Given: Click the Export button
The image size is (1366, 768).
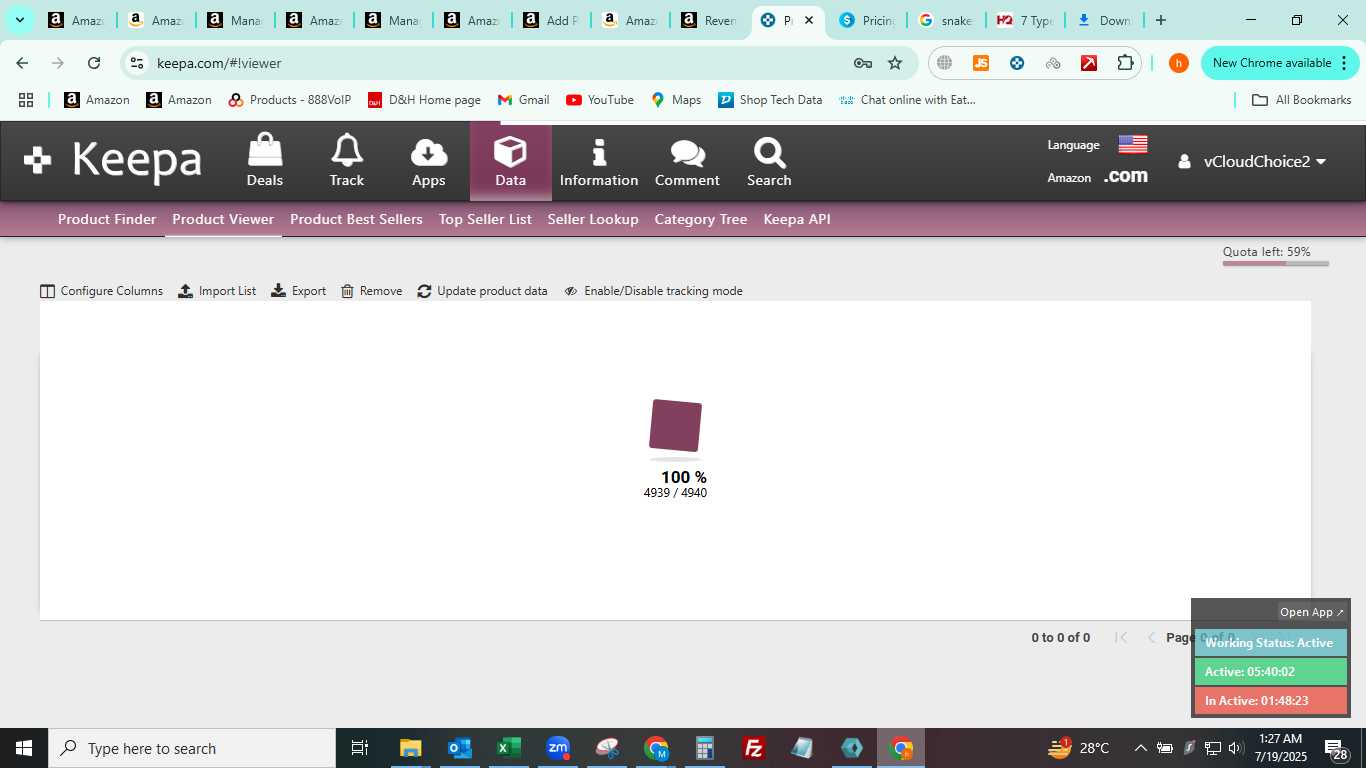Looking at the screenshot, I should tap(299, 291).
